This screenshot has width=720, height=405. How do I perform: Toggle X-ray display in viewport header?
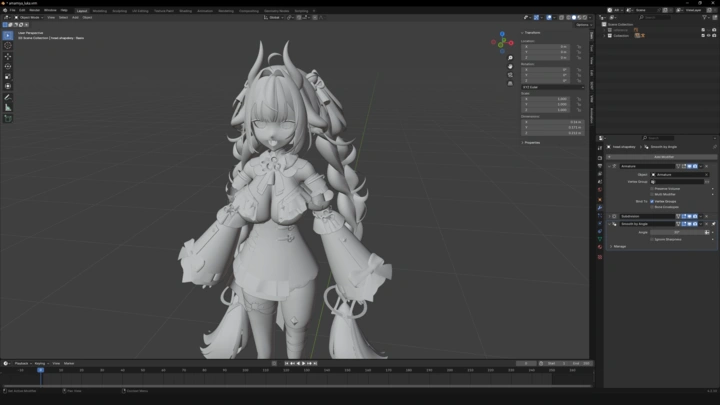pos(562,17)
